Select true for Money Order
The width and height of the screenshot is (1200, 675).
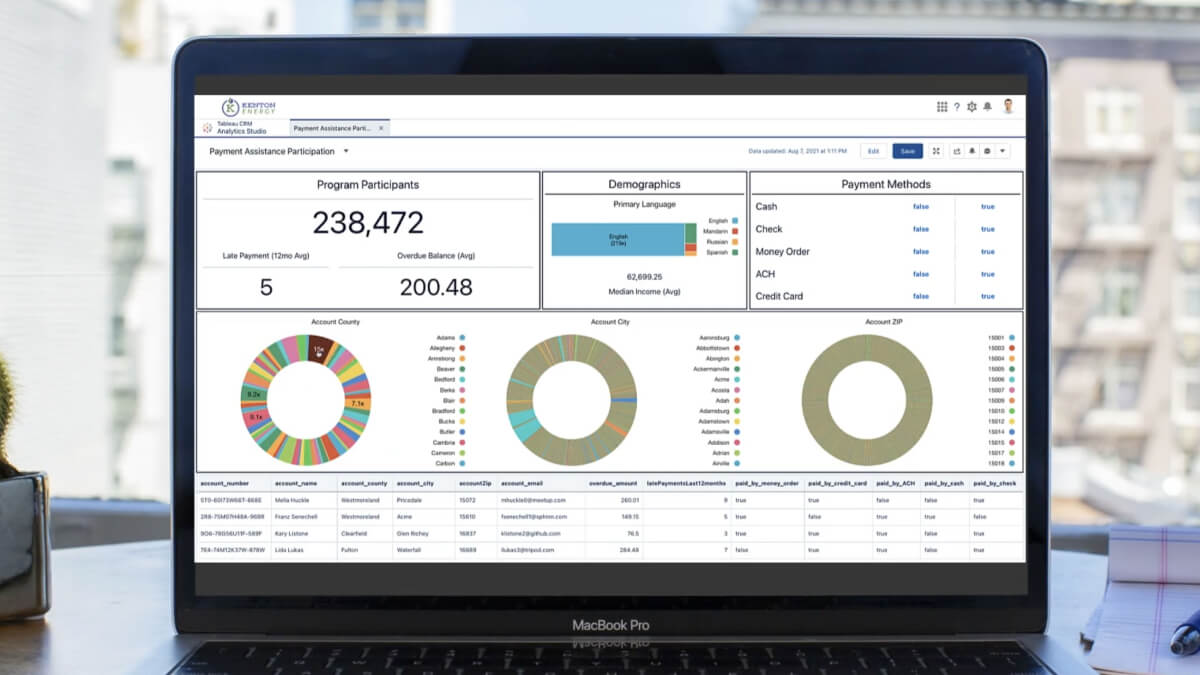click(x=988, y=252)
